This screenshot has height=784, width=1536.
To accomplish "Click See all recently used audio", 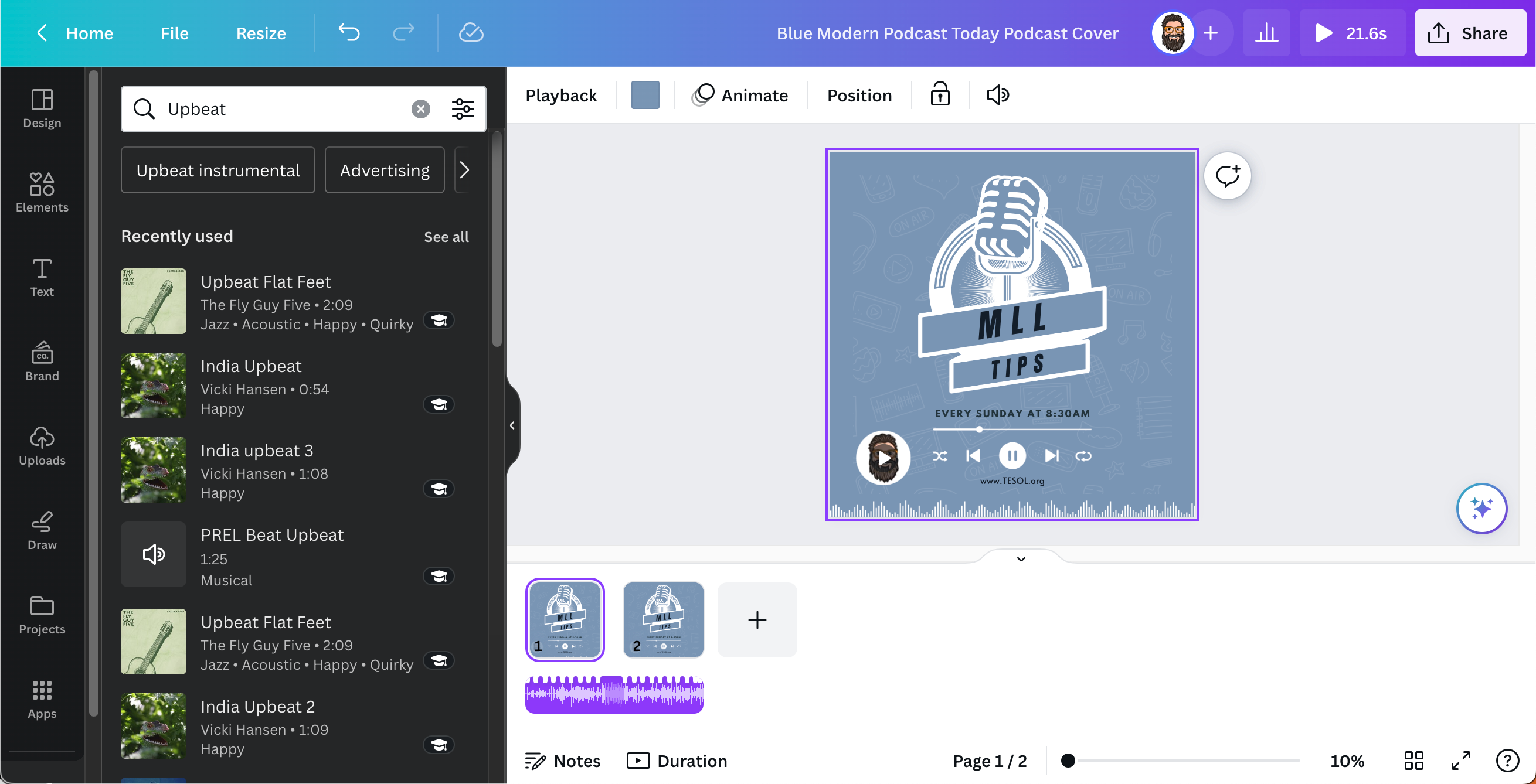I will point(446,237).
